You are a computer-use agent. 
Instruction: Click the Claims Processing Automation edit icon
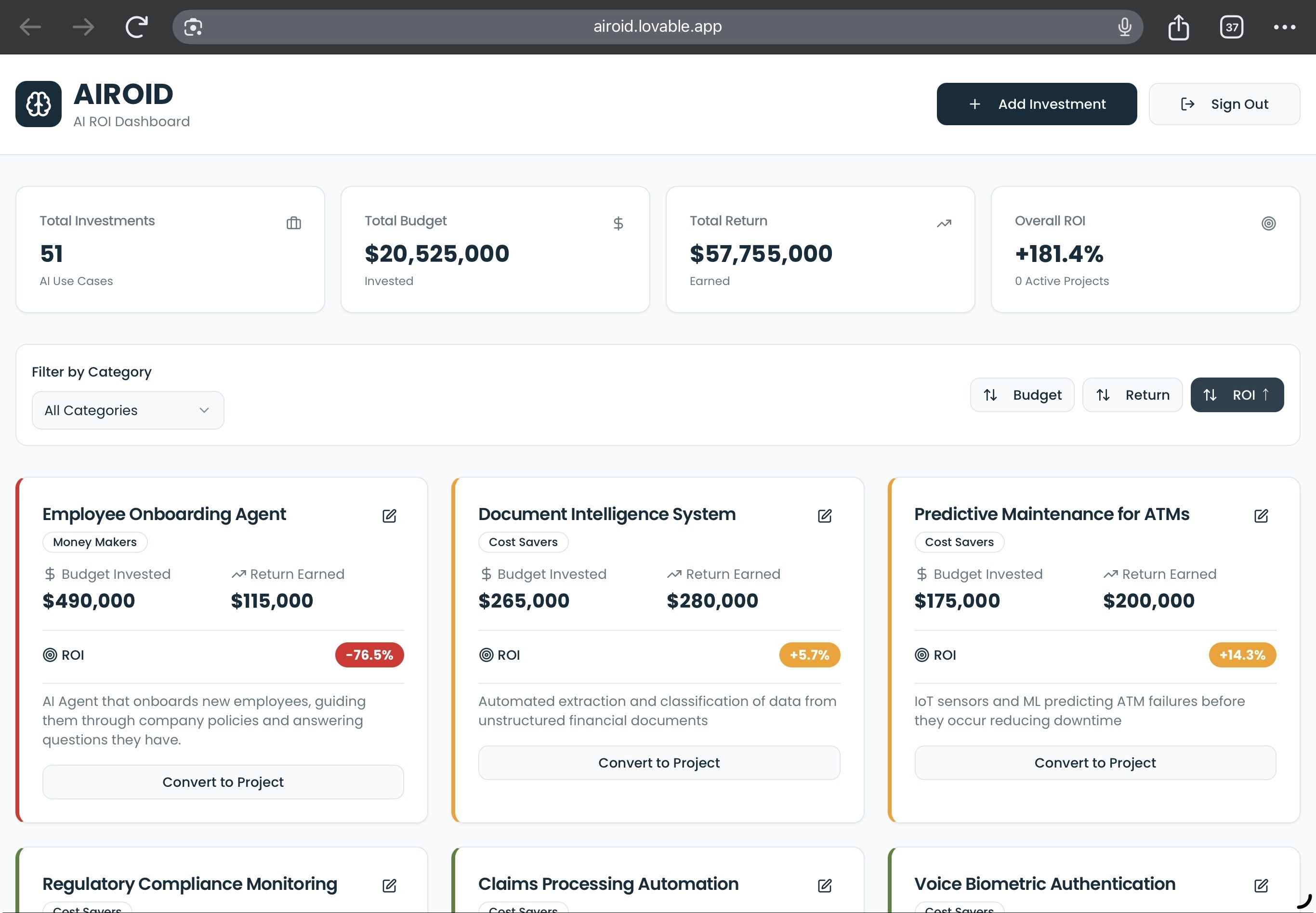[x=825, y=886]
